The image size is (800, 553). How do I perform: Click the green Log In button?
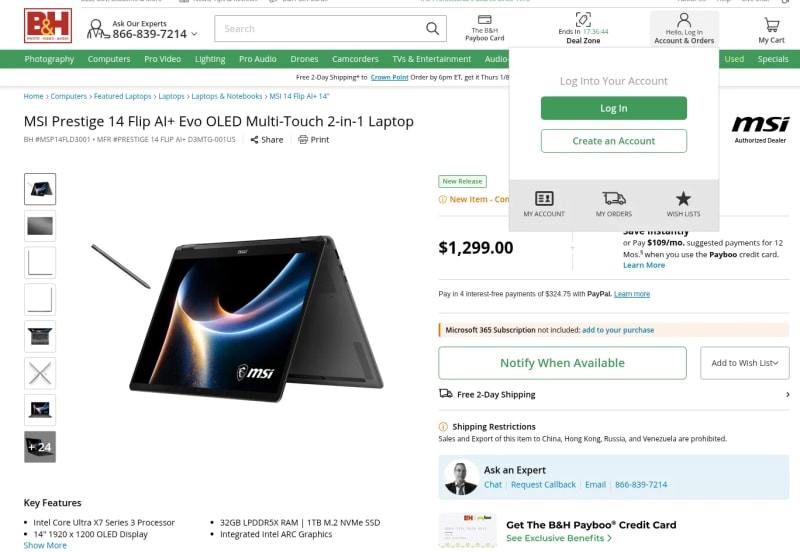pyautogui.click(x=613, y=108)
